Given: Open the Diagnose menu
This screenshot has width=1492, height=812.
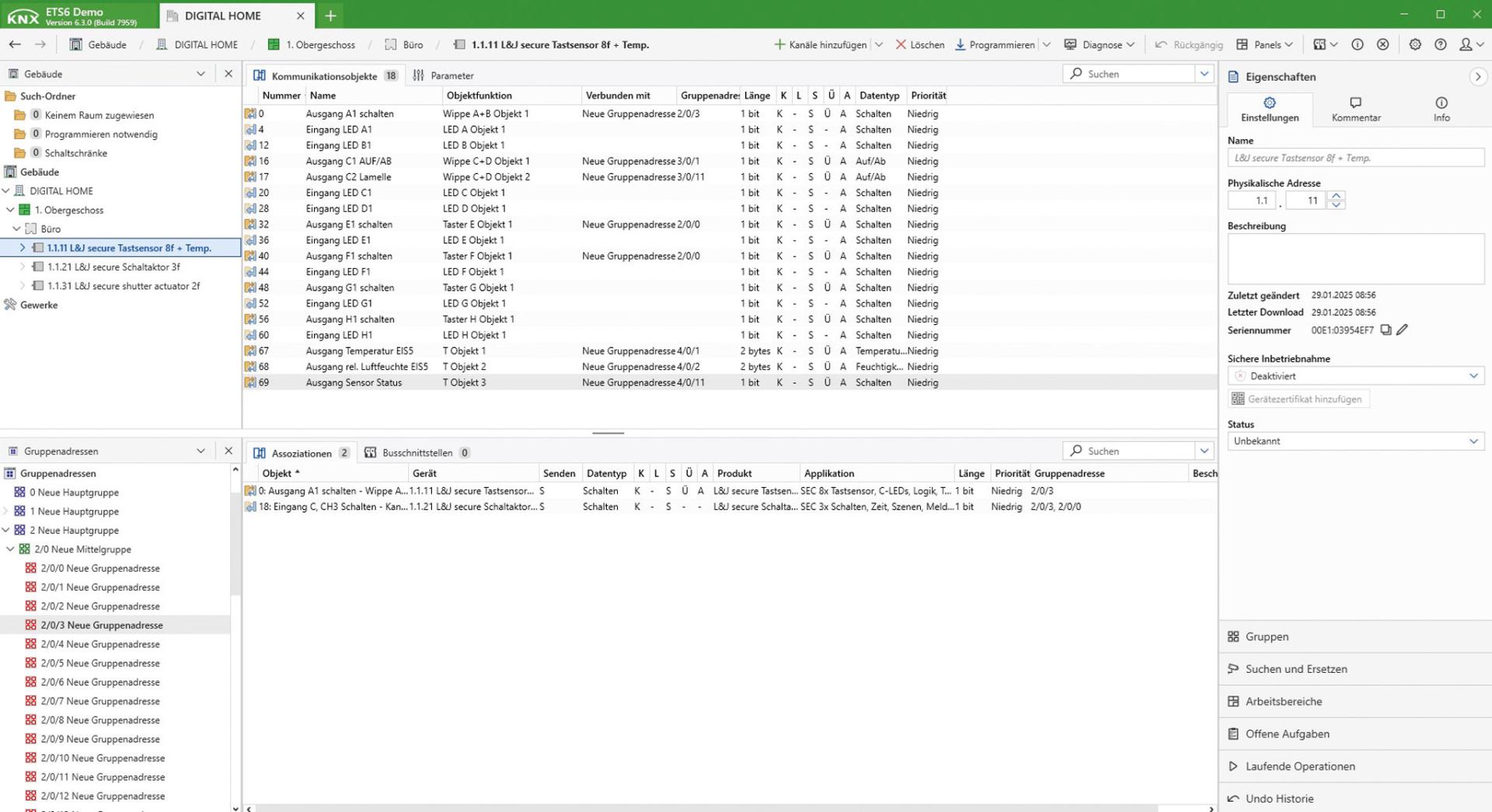Looking at the screenshot, I should (1099, 44).
